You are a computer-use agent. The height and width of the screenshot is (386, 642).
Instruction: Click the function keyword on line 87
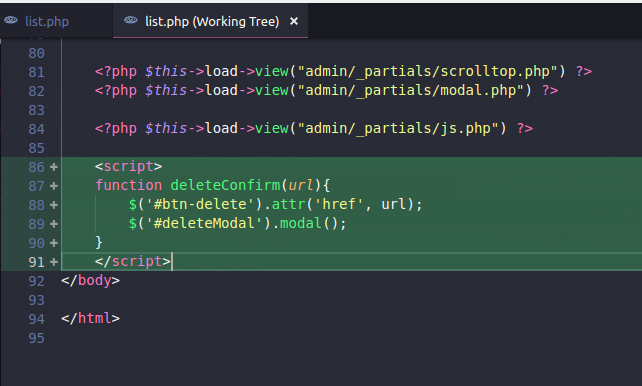[129, 185]
